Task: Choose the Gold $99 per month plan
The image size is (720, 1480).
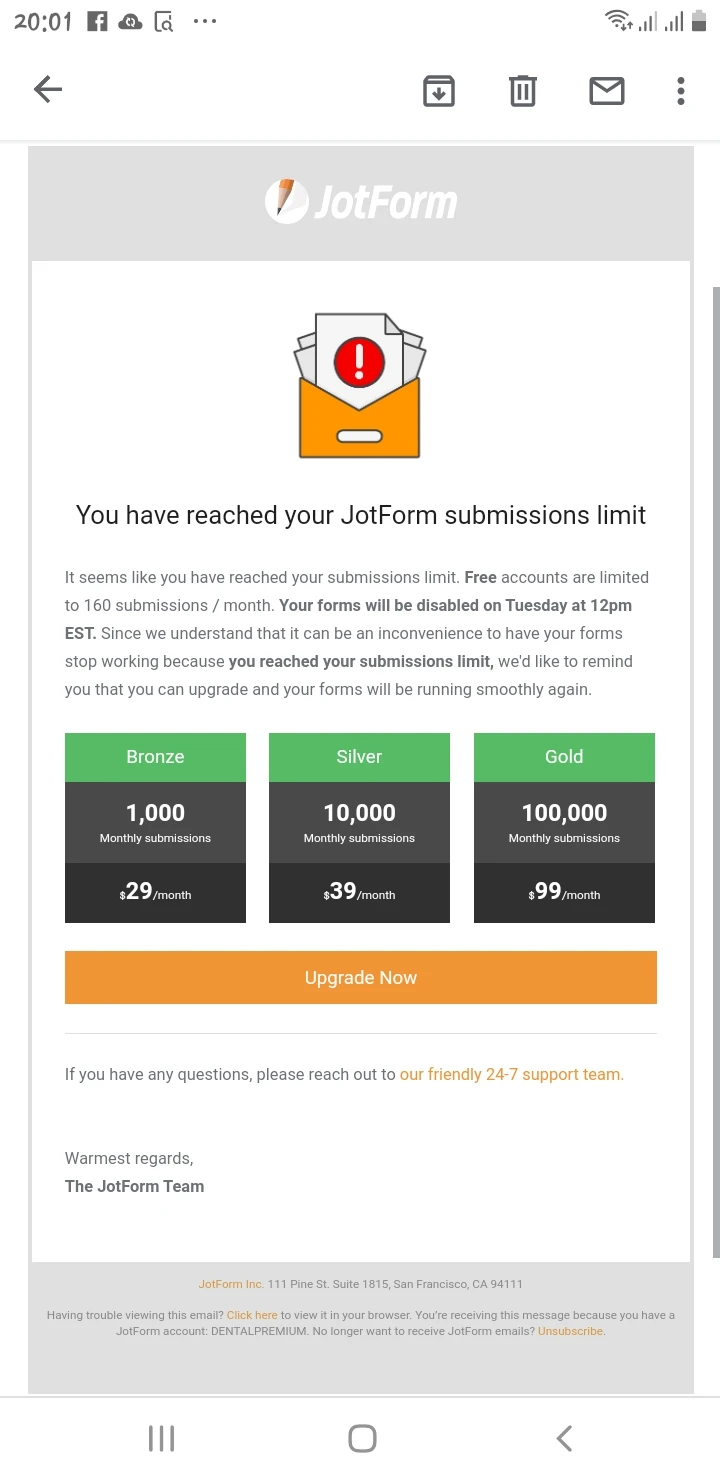Action: pos(564,827)
